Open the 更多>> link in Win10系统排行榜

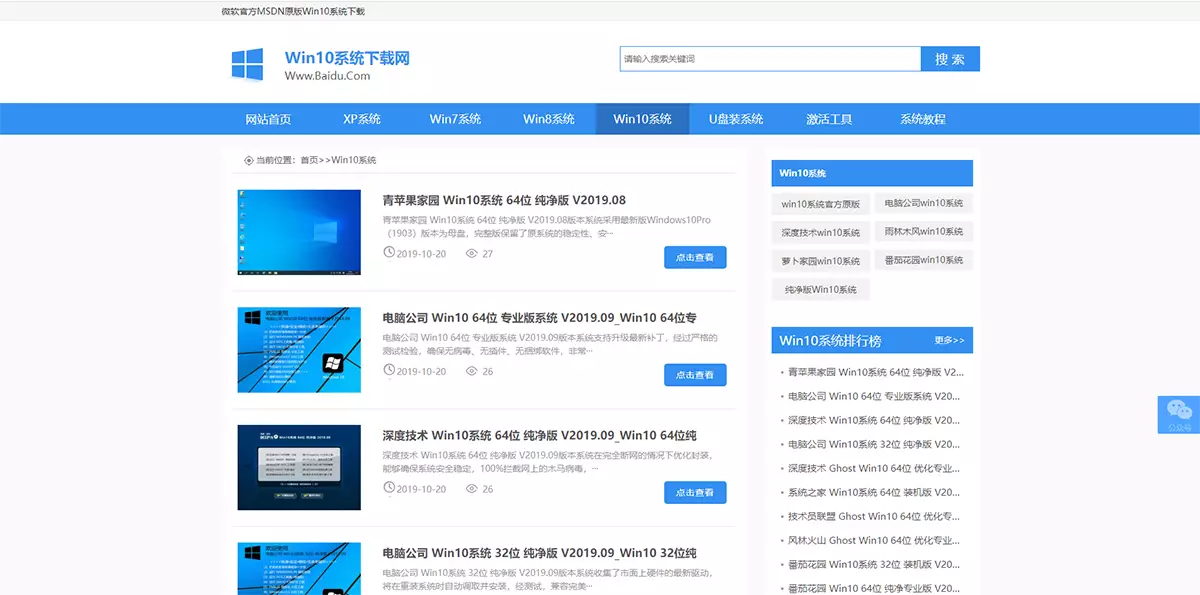click(x=948, y=340)
